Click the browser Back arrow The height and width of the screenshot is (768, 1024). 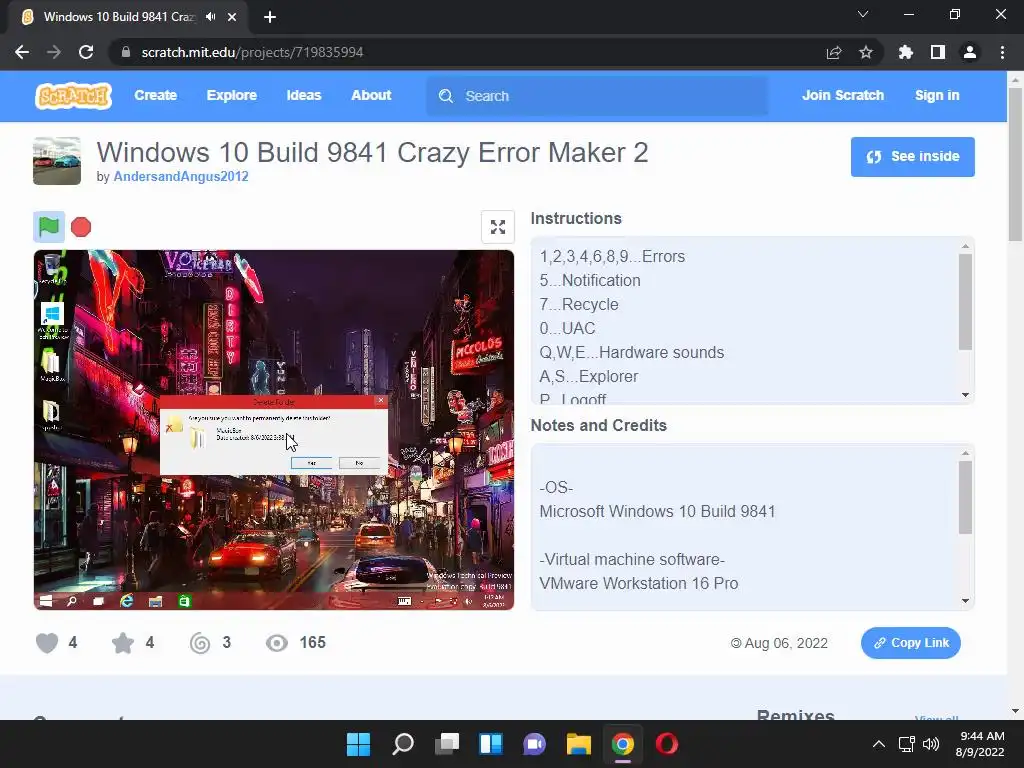(x=22, y=52)
